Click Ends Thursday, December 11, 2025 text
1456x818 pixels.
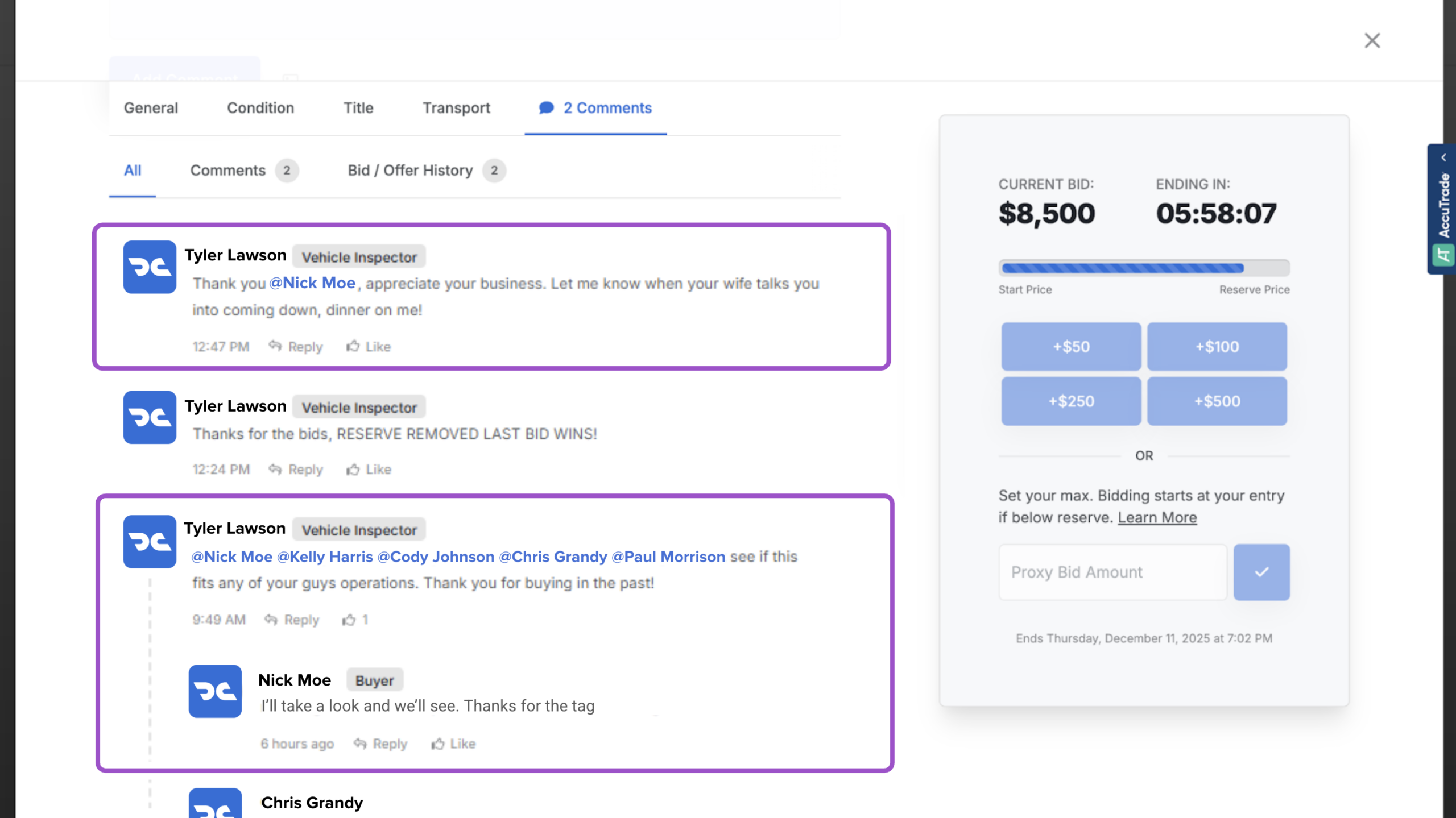pyautogui.click(x=1144, y=638)
